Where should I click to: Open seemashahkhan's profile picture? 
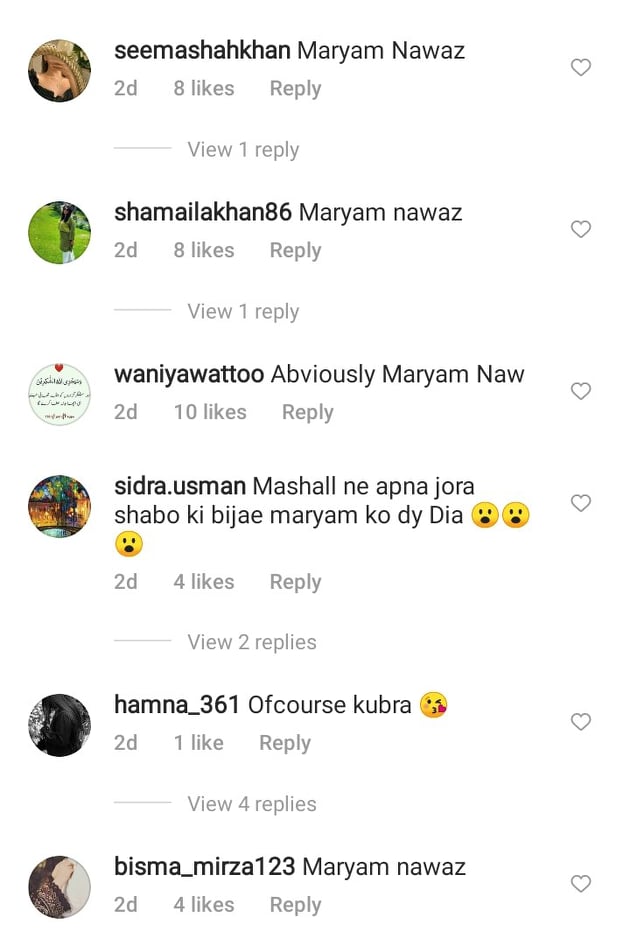(60, 70)
